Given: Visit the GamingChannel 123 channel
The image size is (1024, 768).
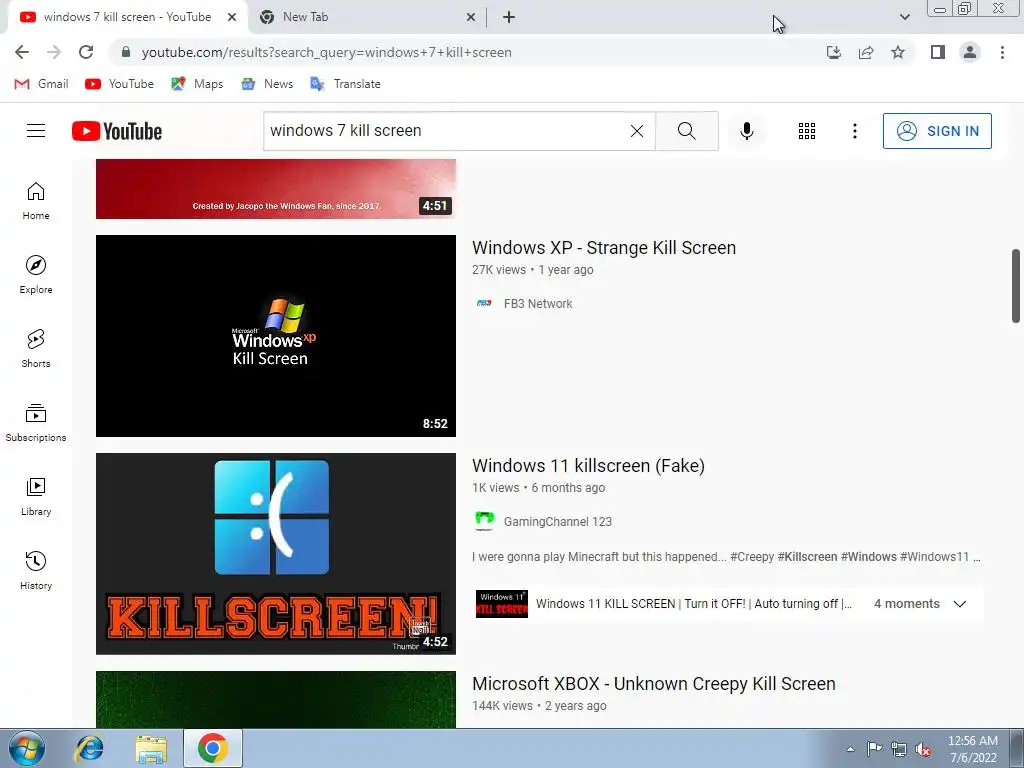Looking at the screenshot, I should coord(558,522).
